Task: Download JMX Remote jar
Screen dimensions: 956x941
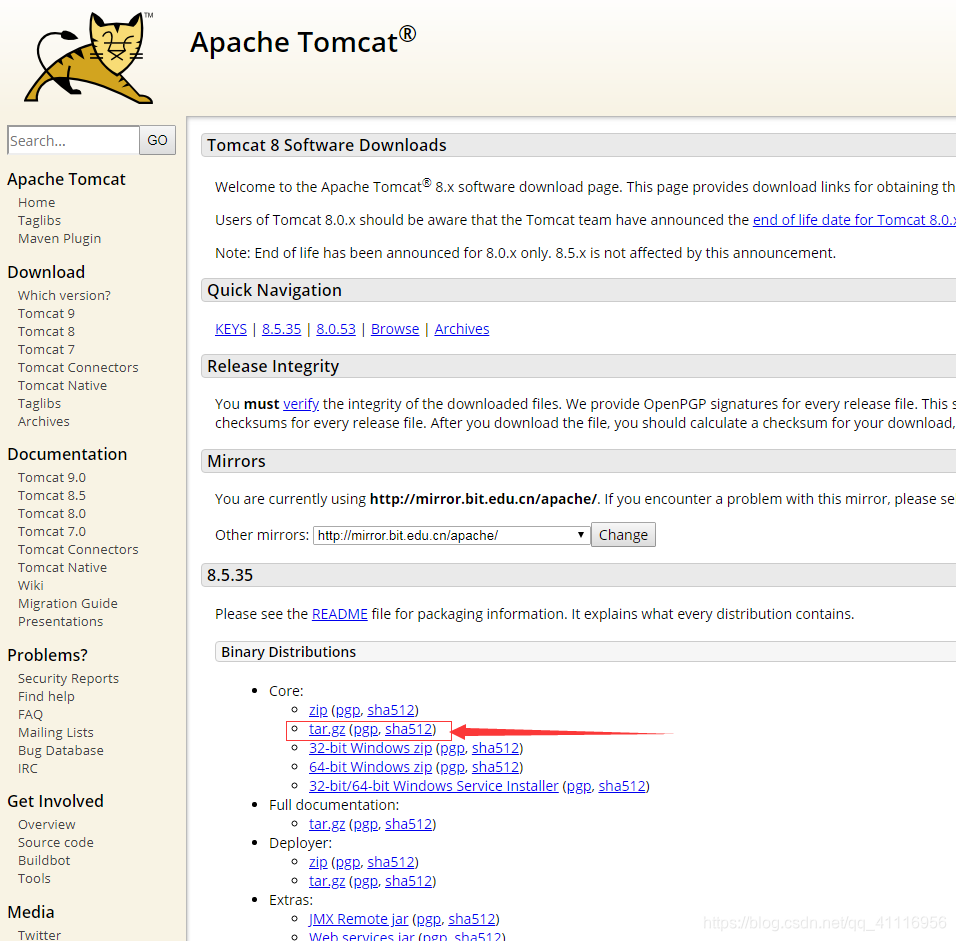Action: (x=358, y=919)
